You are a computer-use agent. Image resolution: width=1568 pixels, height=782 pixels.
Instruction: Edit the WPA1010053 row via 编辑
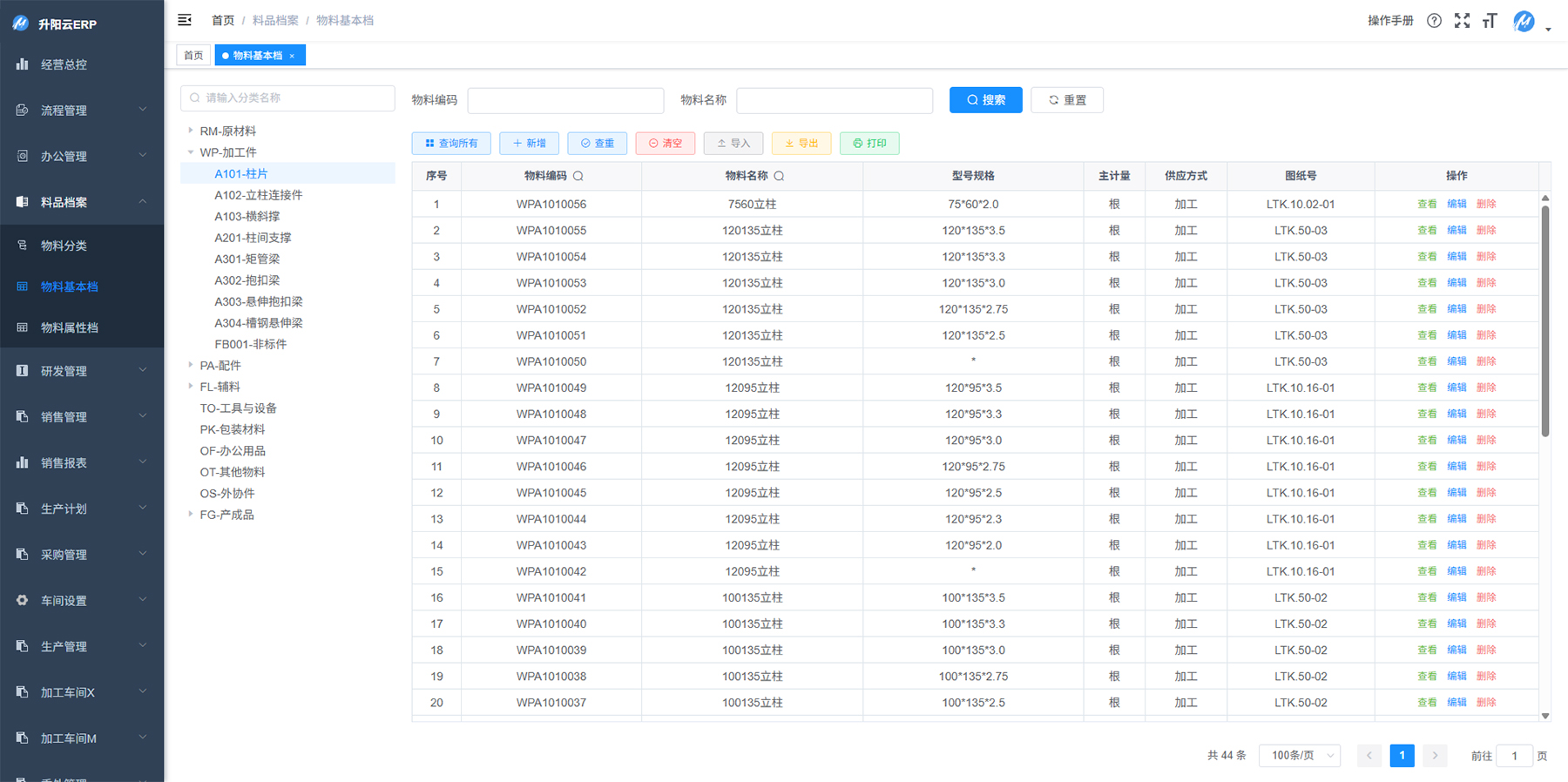point(1456,283)
